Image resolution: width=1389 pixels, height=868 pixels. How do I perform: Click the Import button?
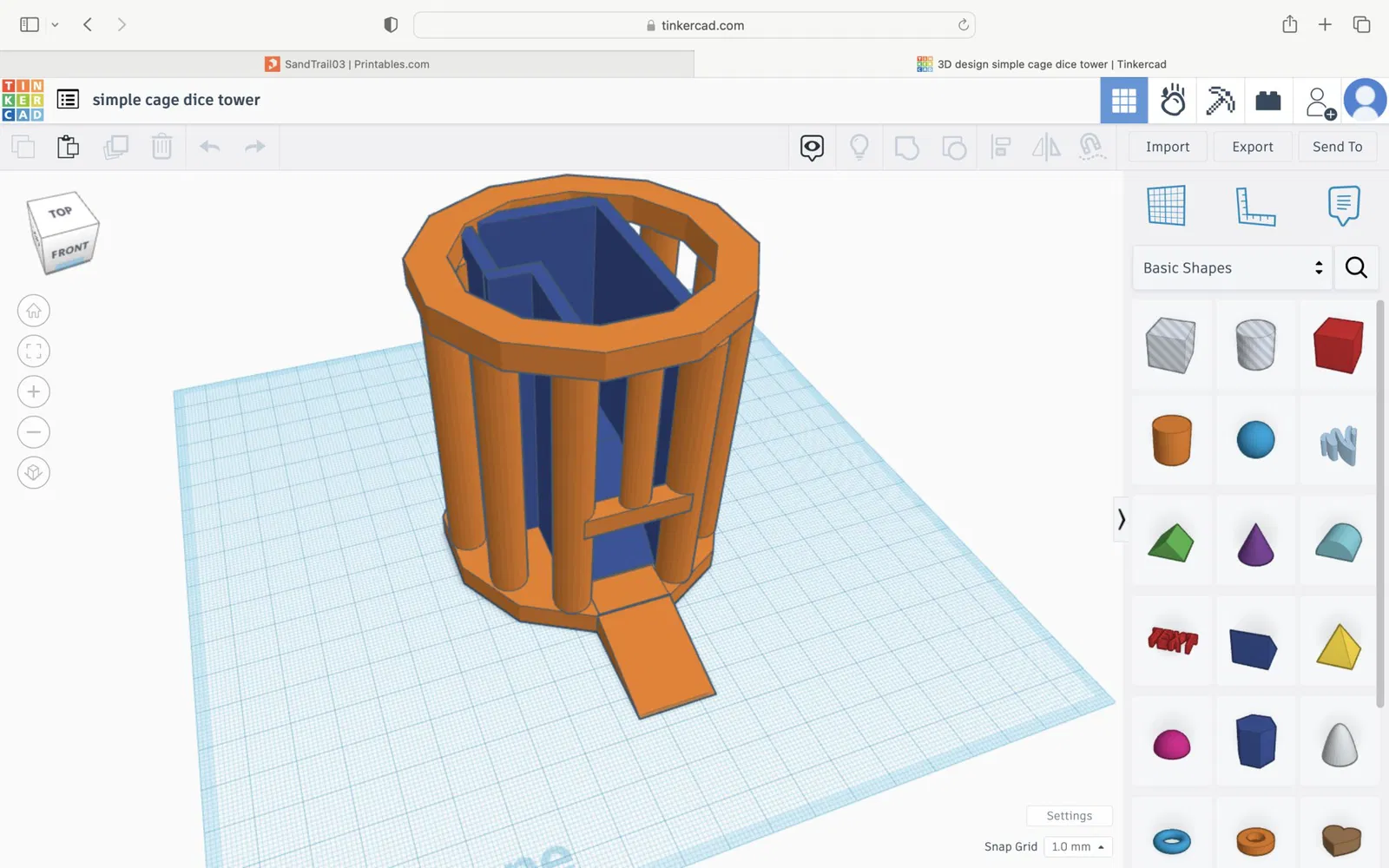(x=1167, y=147)
